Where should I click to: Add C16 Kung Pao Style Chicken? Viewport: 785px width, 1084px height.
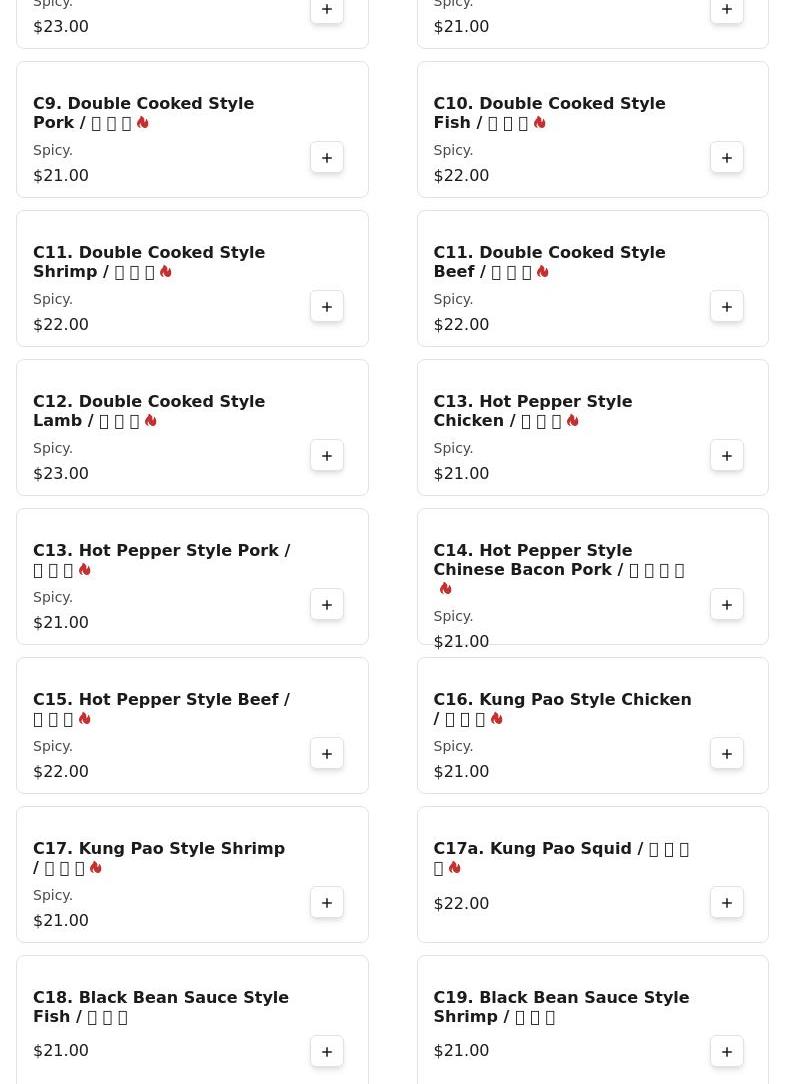(727, 754)
